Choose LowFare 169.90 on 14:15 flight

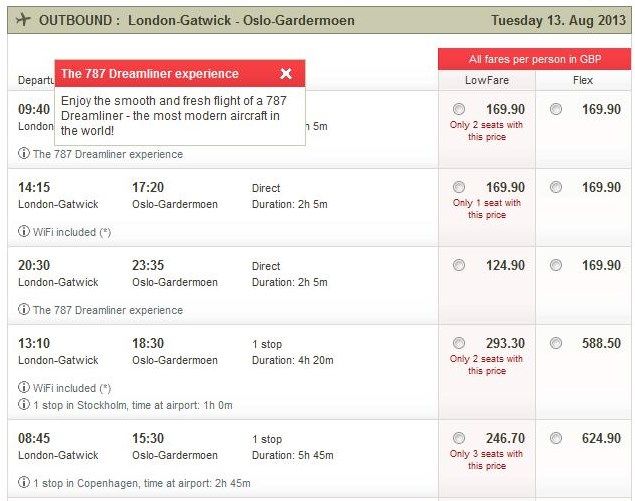coord(459,187)
